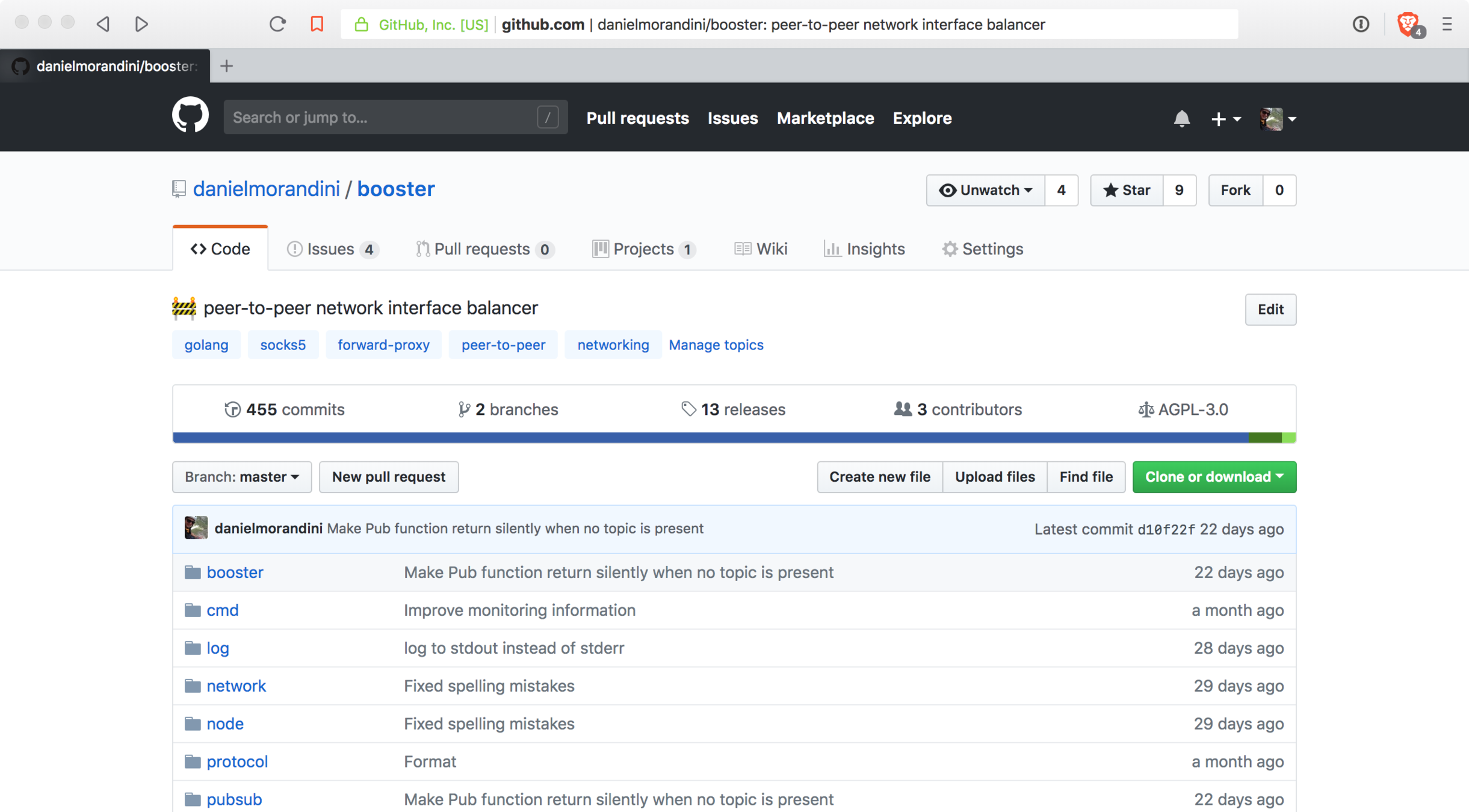
Task: Click the browser back arrow
Action: pos(103,24)
